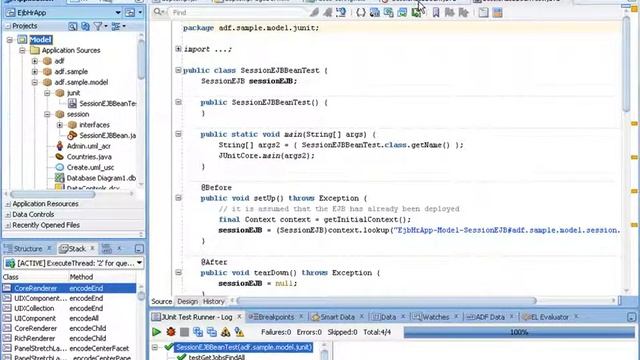The width and height of the screenshot is (640, 360).
Task: Expand Recently Opened Files section
Action: pos(8,225)
